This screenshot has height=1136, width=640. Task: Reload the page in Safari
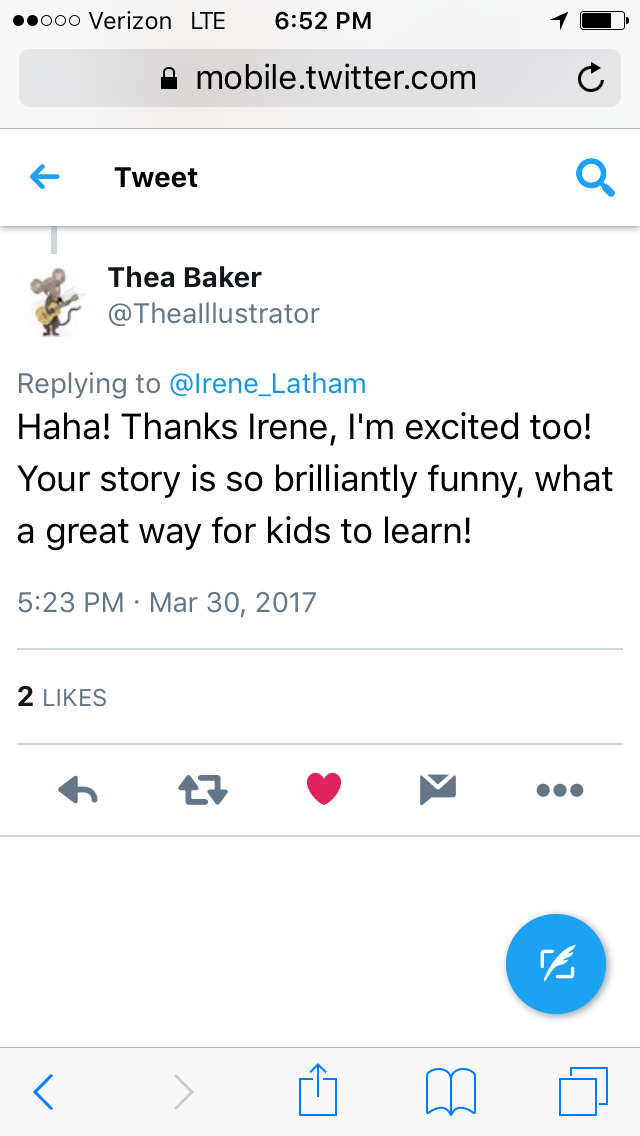tap(591, 78)
